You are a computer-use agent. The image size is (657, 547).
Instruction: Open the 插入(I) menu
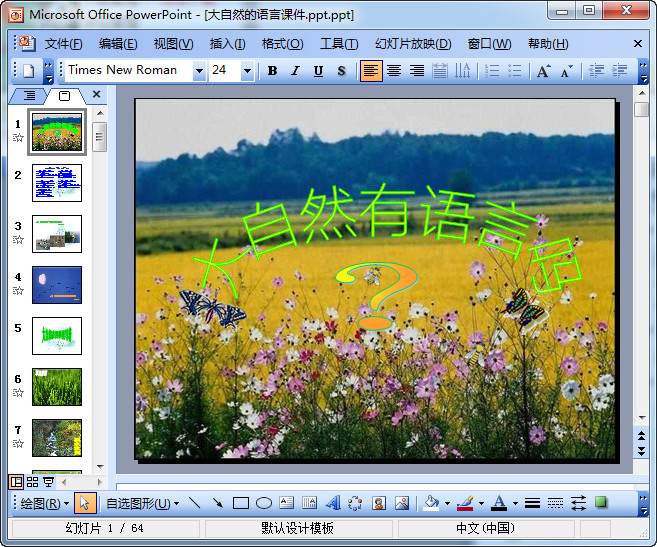[x=227, y=44]
